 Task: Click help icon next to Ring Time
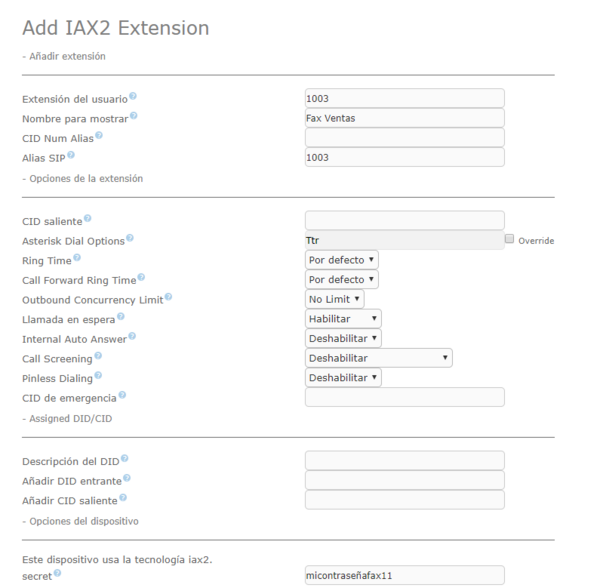(x=77, y=258)
